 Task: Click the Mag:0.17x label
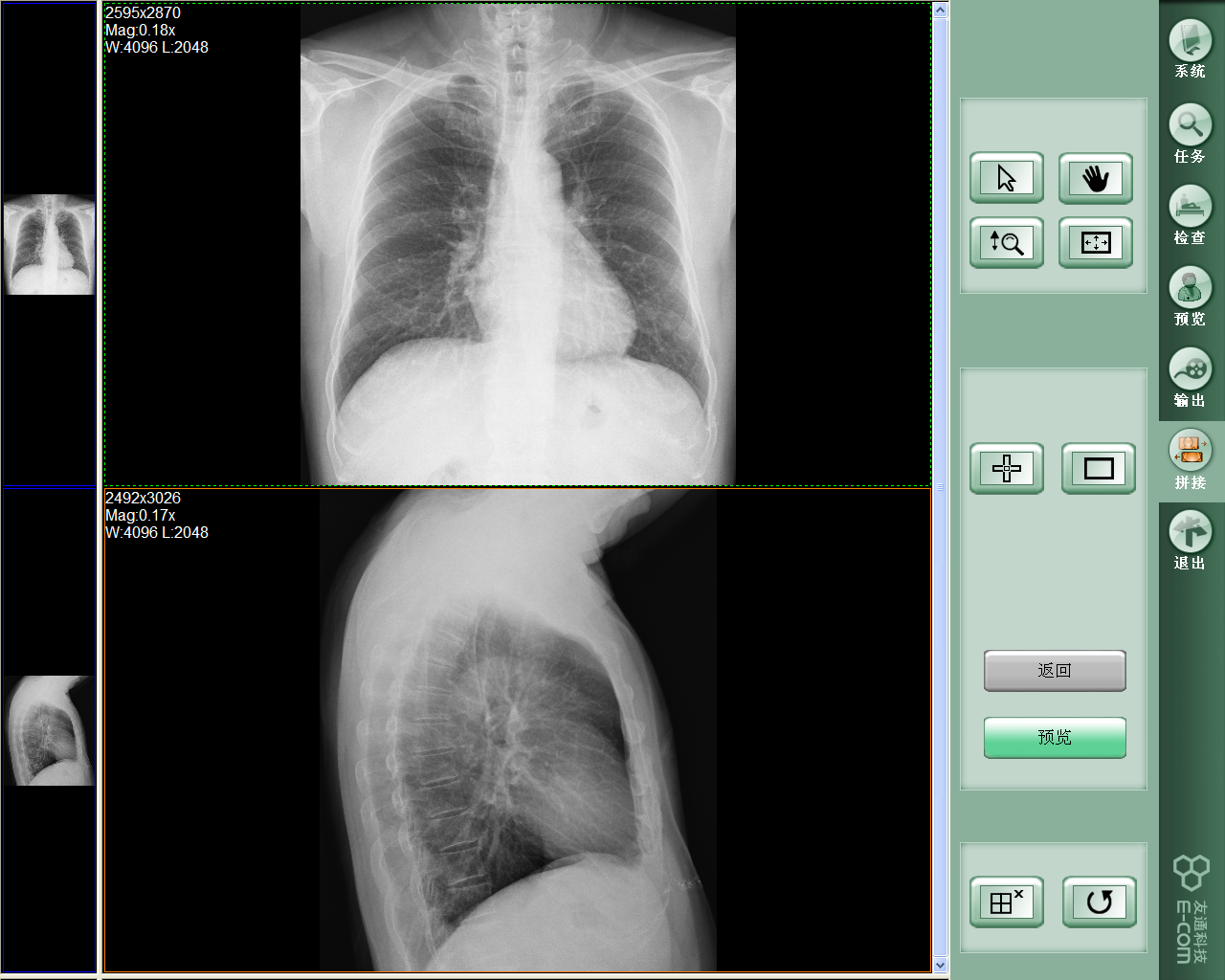click(x=140, y=515)
